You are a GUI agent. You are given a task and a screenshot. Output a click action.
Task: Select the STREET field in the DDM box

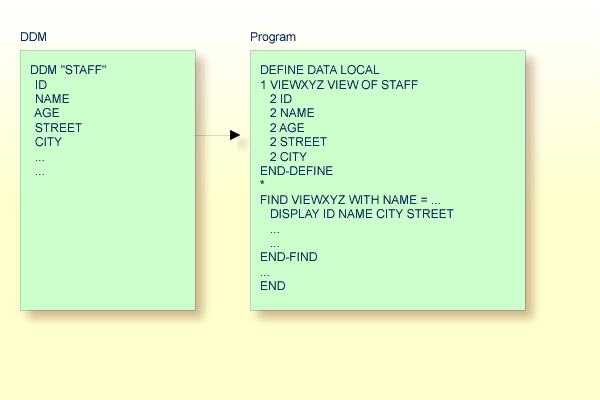[x=58, y=128]
